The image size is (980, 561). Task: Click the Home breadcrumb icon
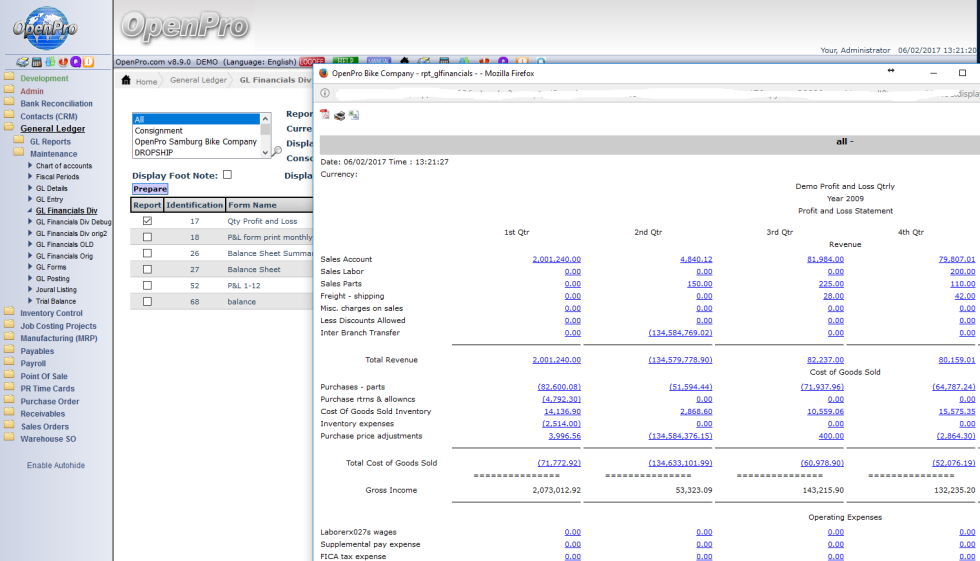point(126,80)
